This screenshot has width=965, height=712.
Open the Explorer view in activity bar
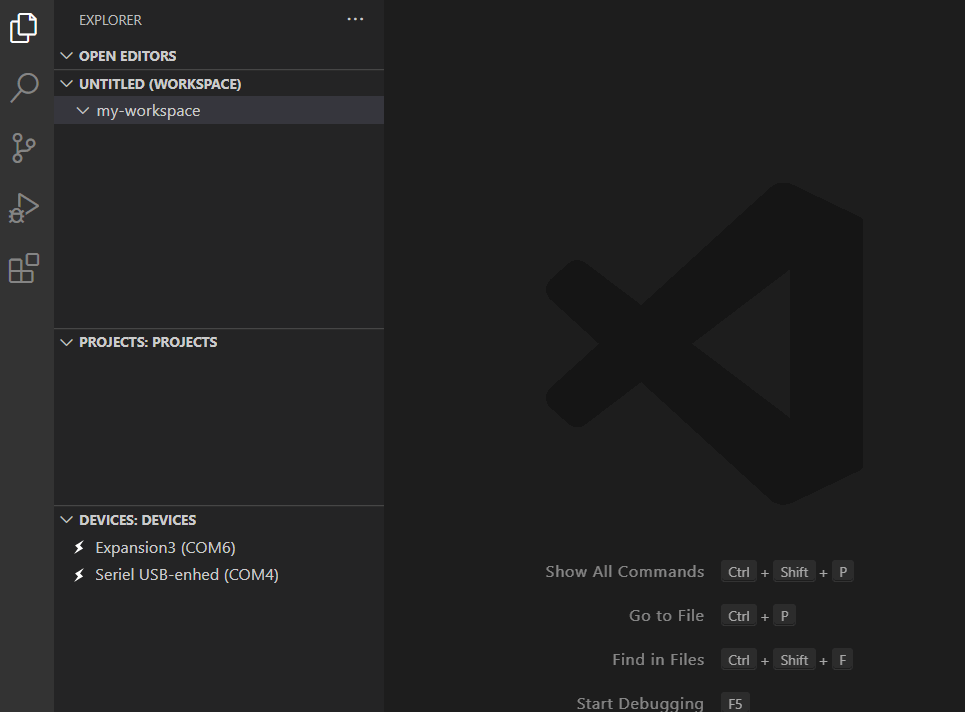click(24, 28)
